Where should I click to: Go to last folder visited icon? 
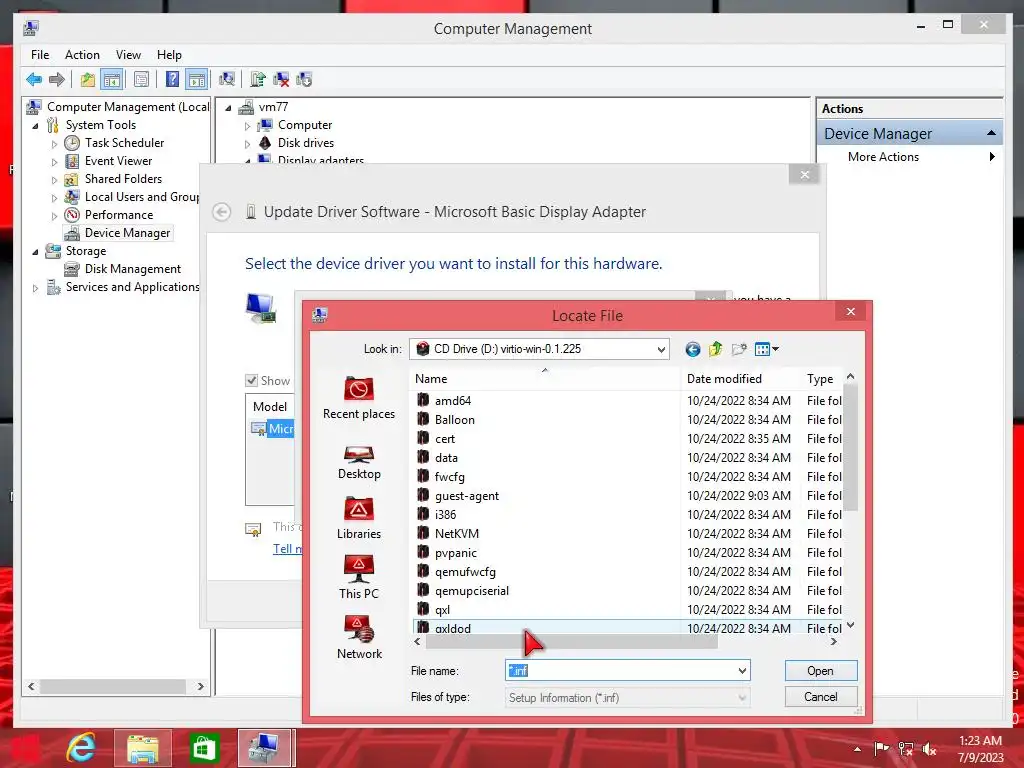click(692, 349)
